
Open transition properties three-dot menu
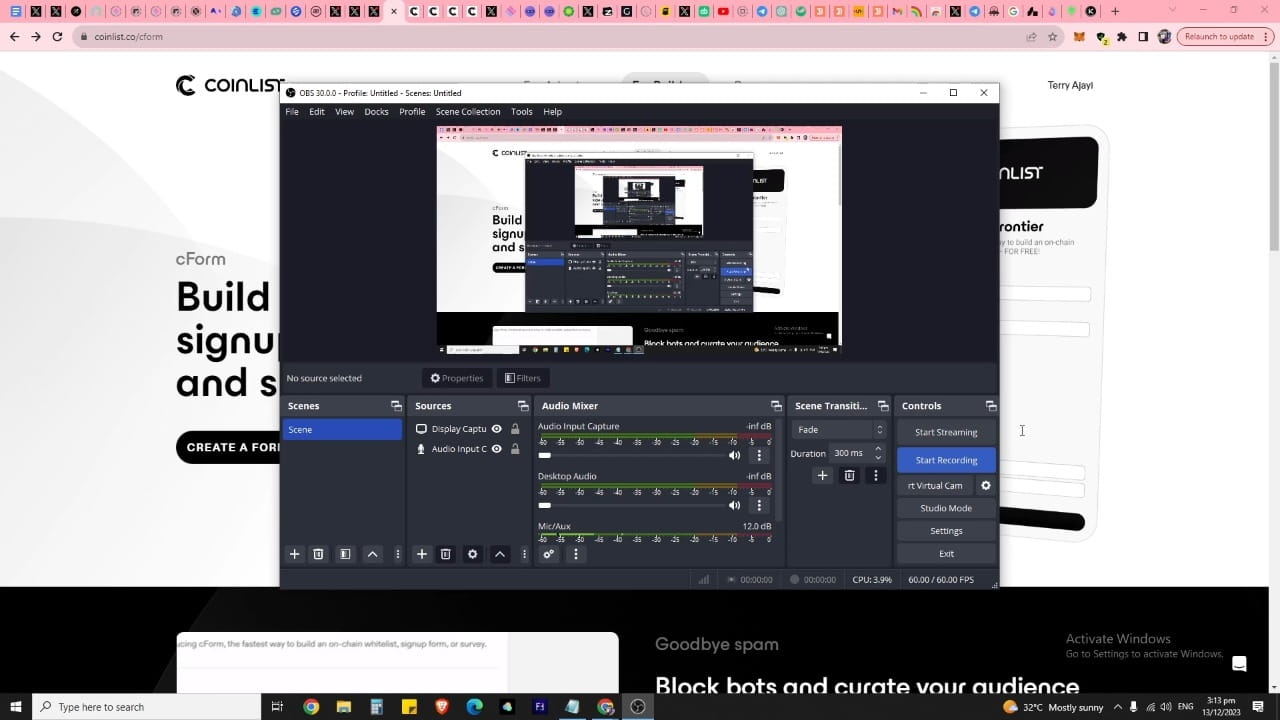[876, 476]
